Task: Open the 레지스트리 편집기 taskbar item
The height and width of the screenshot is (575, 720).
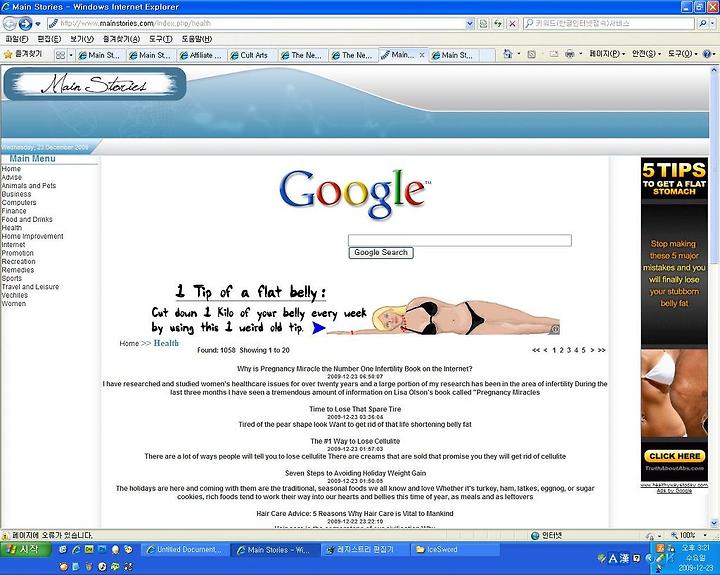Action: coord(364,550)
